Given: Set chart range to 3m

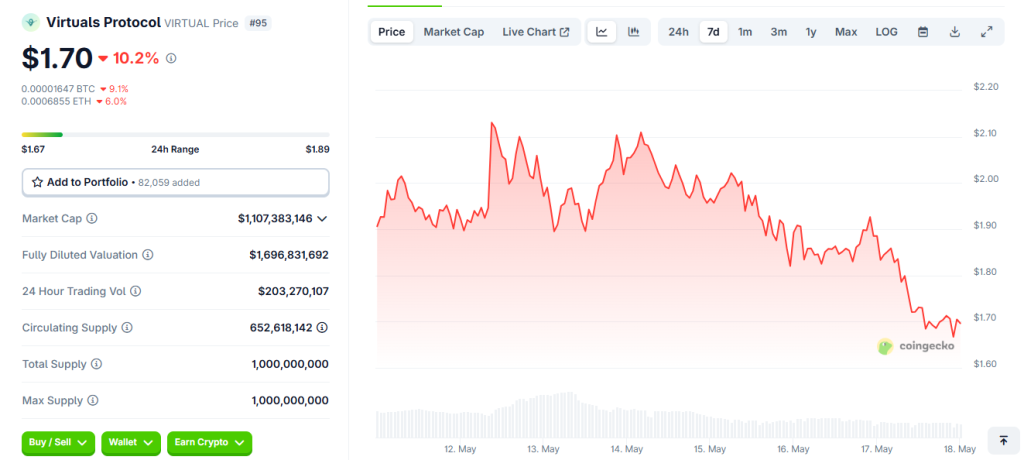Looking at the screenshot, I should 778,32.
